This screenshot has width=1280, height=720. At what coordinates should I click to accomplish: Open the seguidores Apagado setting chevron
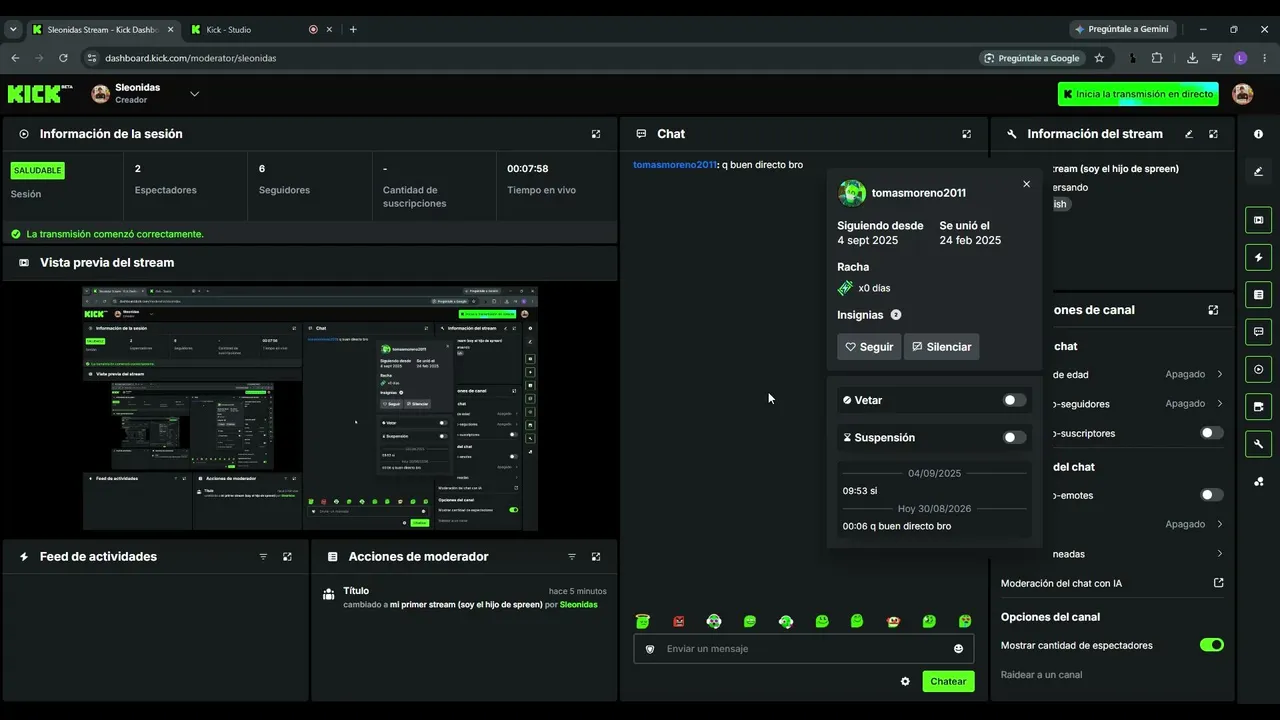[1220, 404]
